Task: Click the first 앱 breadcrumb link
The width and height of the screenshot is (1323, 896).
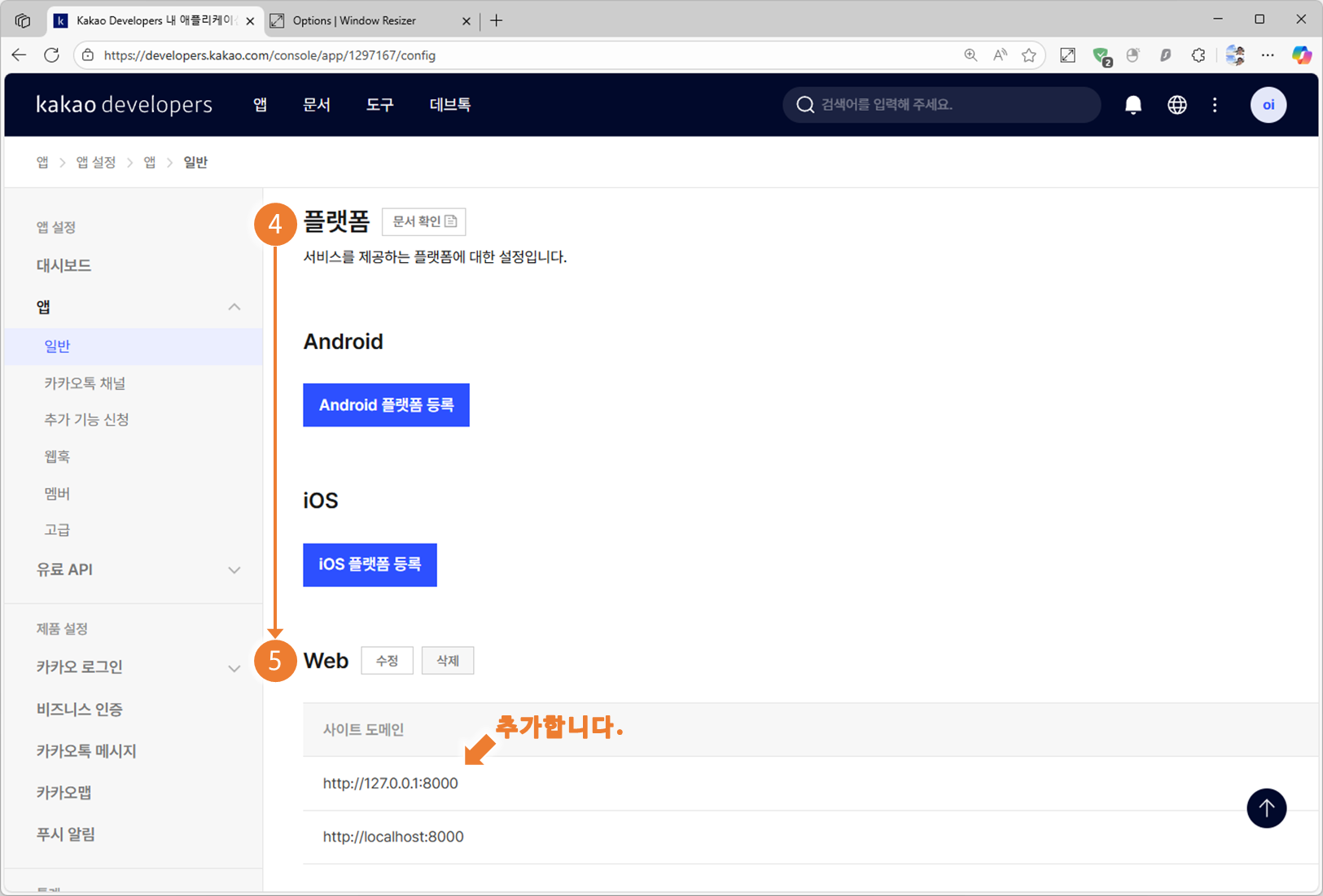Action: (42, 163)
